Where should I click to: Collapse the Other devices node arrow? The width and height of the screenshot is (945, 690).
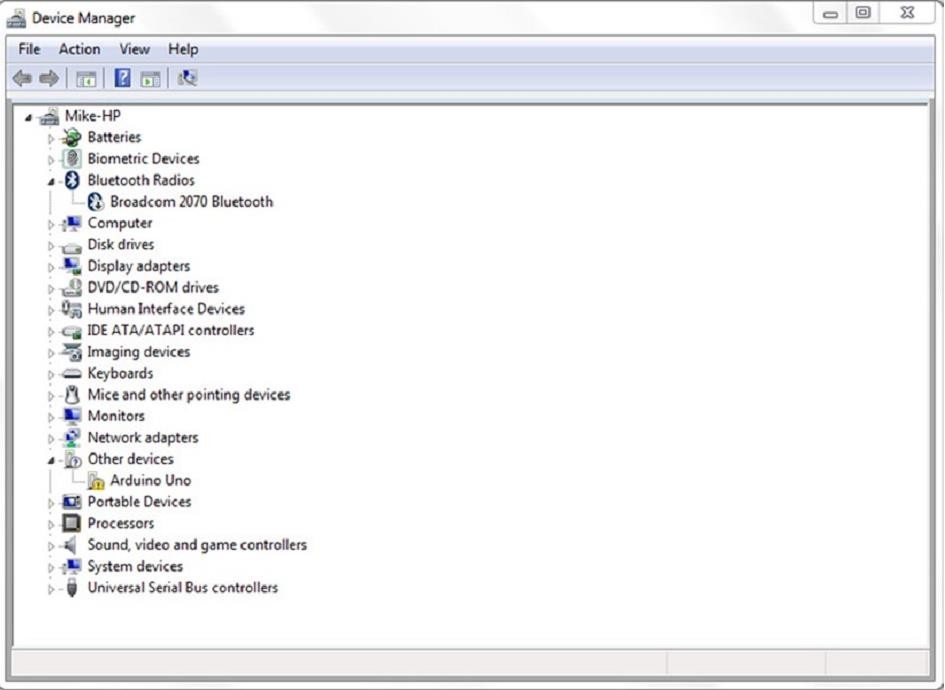pos(51,461)
